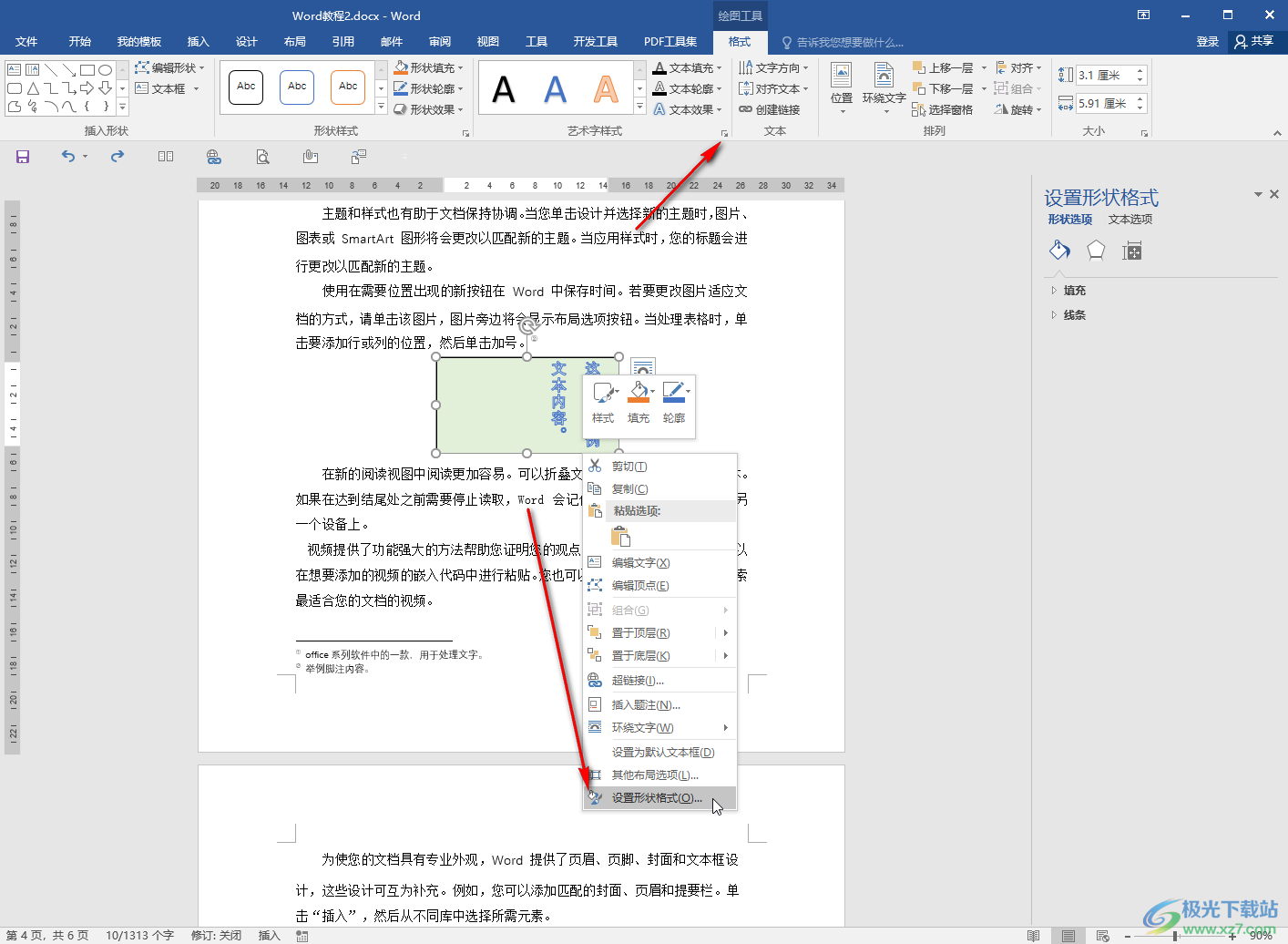This screenshot has height=944, width=1288.
Task: Select the Effects pentagon icon in format pane
Action: (1096, 251)
